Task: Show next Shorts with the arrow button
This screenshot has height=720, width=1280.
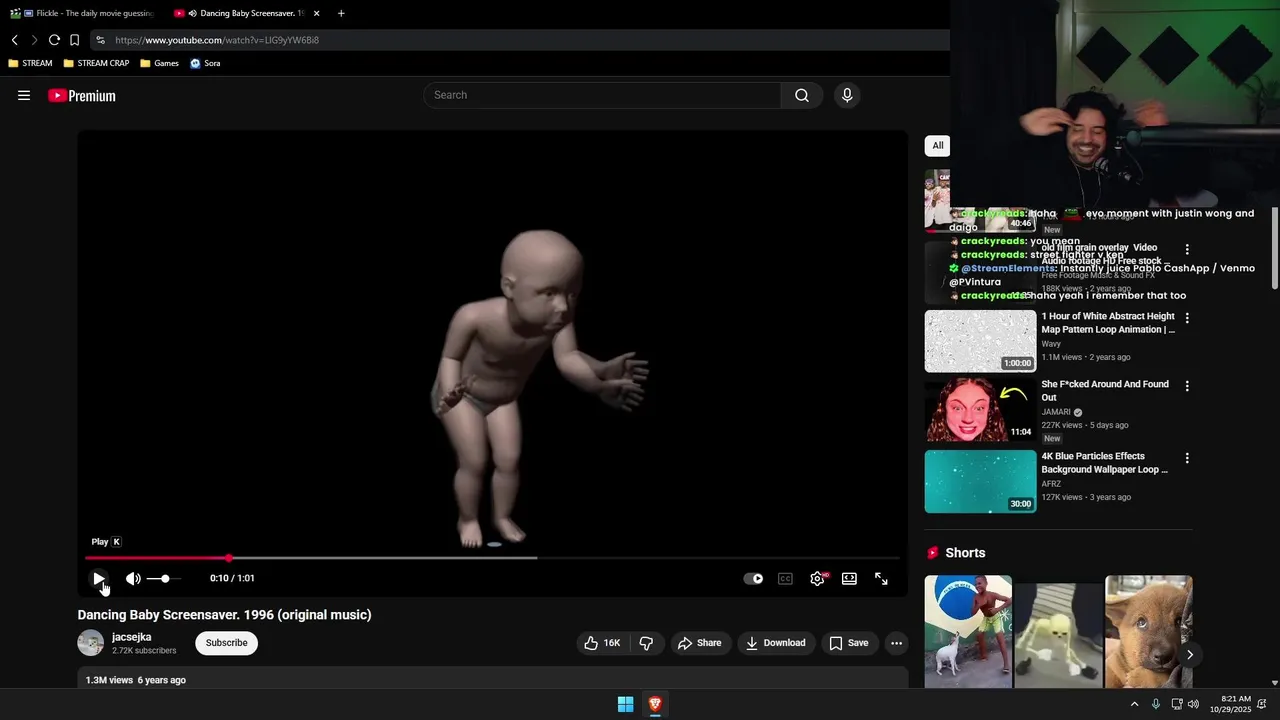Action: coord(1190,655)
